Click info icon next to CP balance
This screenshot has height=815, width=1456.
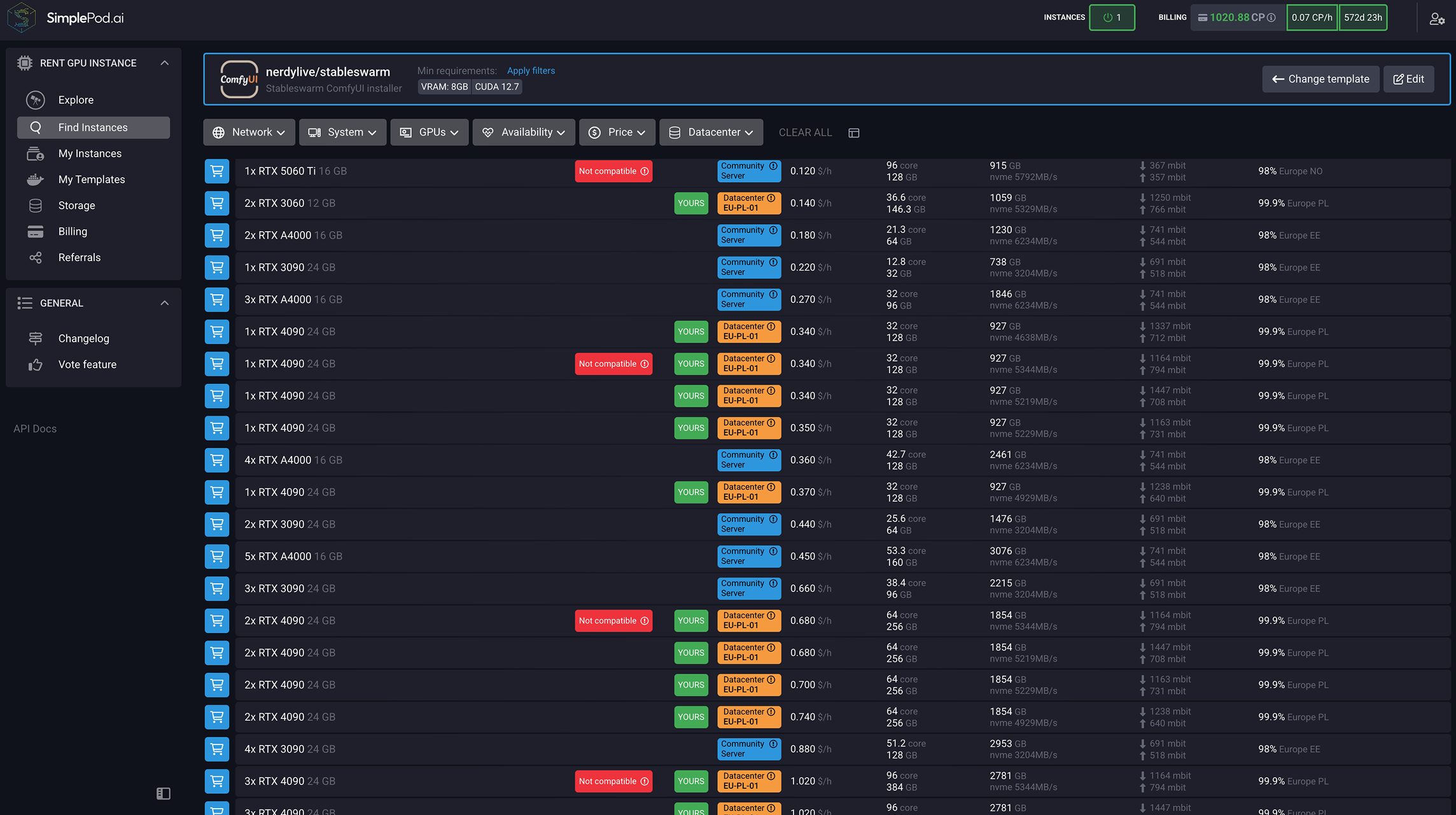1271,18
